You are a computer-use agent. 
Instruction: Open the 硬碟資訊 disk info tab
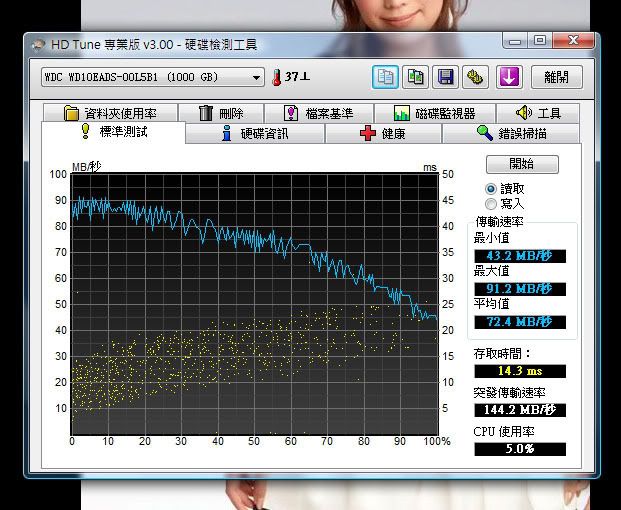[x=255, y=133]
